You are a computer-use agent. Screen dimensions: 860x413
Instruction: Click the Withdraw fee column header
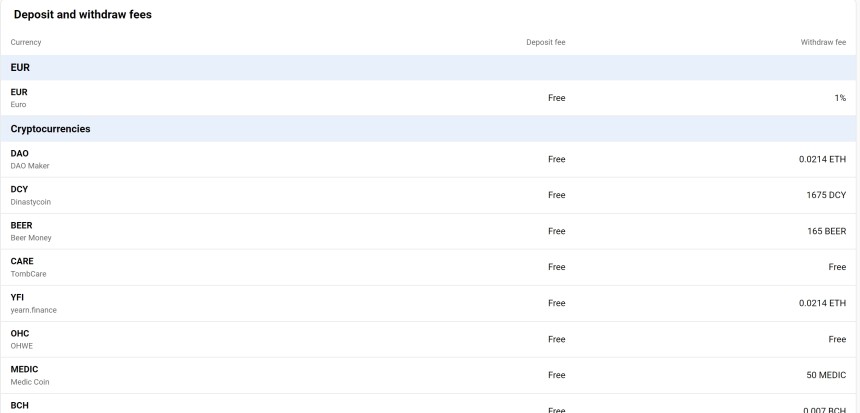click(823, 42)
